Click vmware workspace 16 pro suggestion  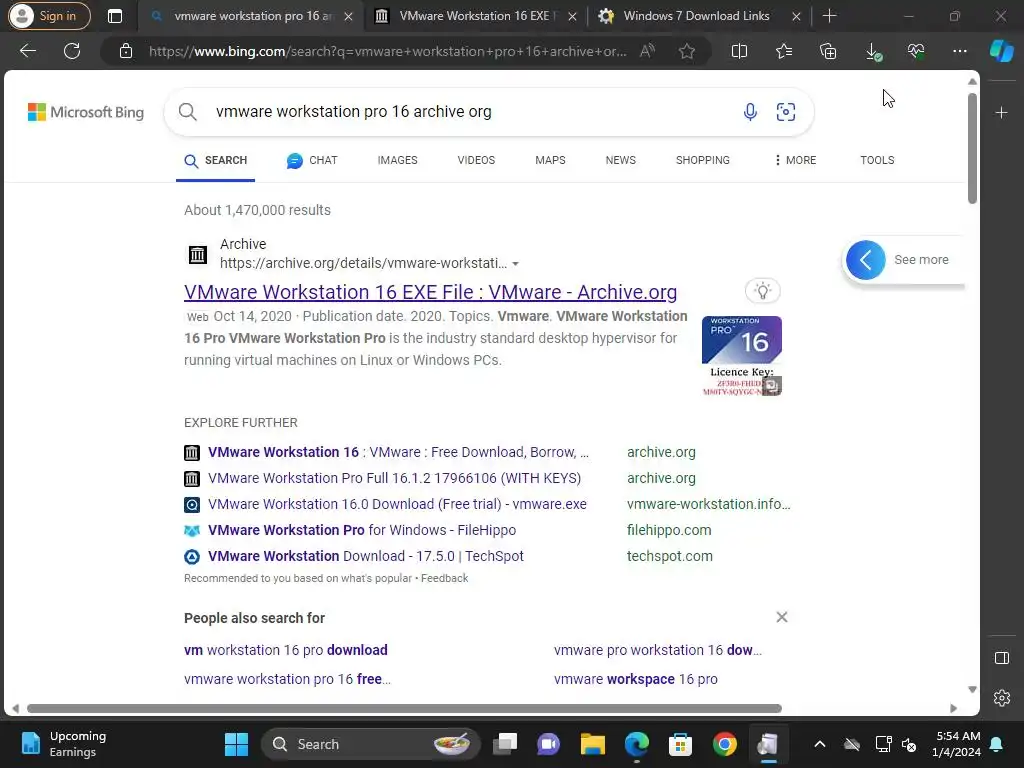[x=635, y=679]
